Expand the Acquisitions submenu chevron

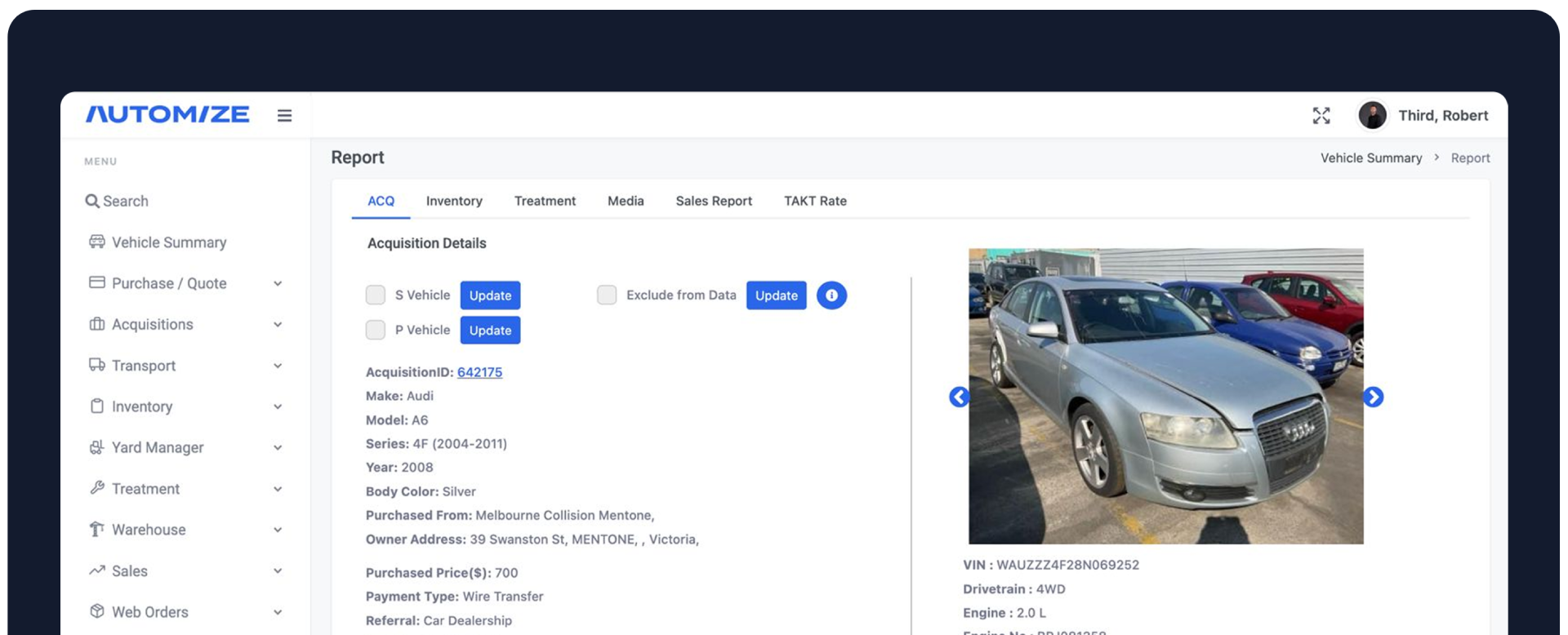[278, 324]
